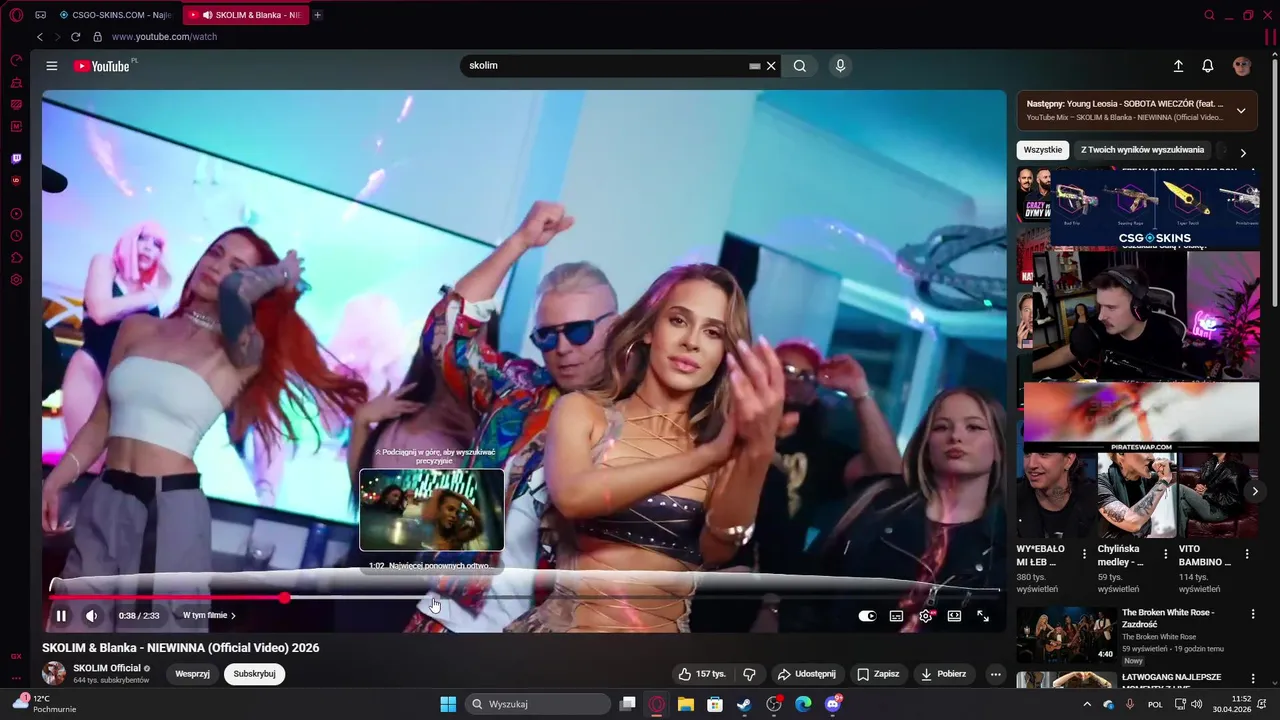Show hidden system tray icons chevron
The width and height of the screenshot is (1280, 720).
(1087, 704)
